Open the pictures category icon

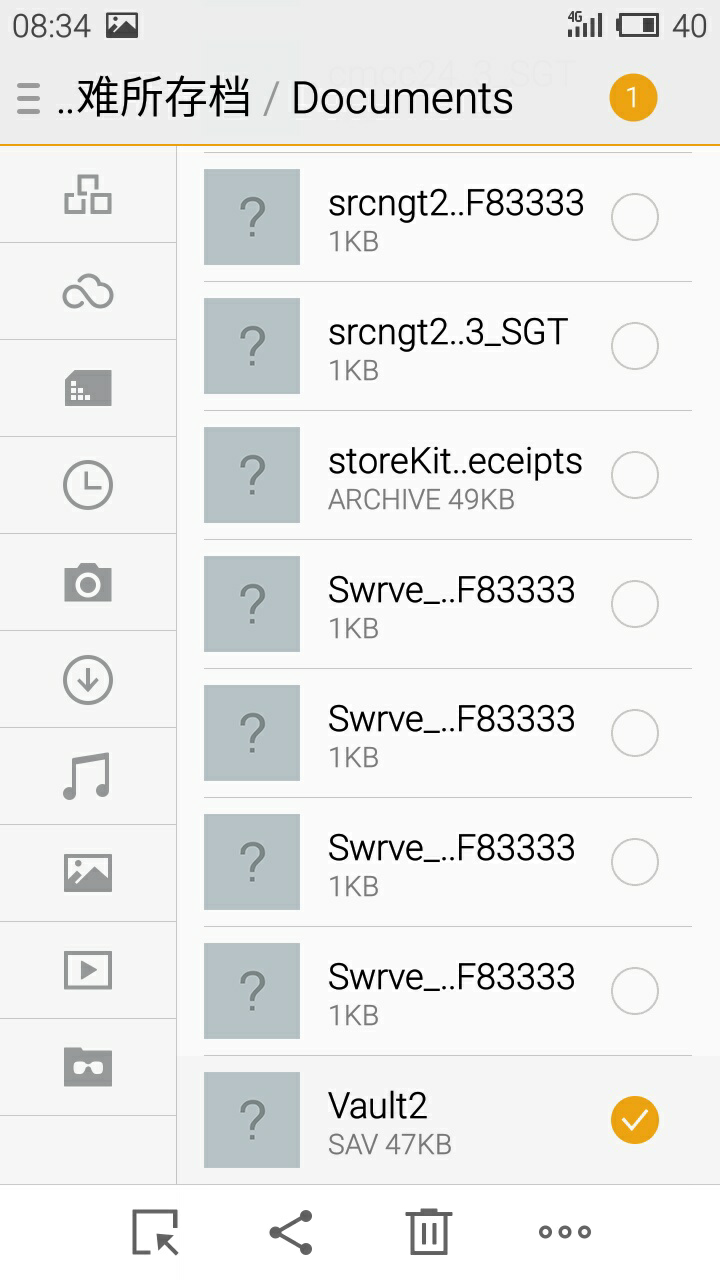pyautogui.click(x=88, y=873)
